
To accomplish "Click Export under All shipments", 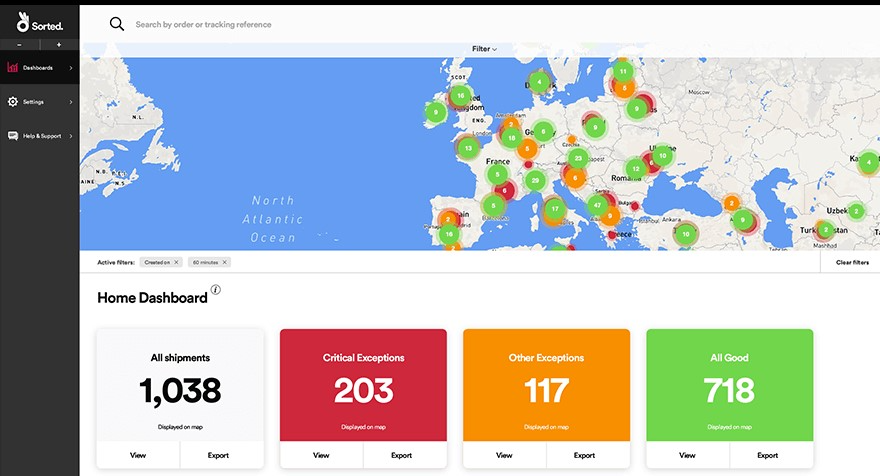I will tap(218, 455).
